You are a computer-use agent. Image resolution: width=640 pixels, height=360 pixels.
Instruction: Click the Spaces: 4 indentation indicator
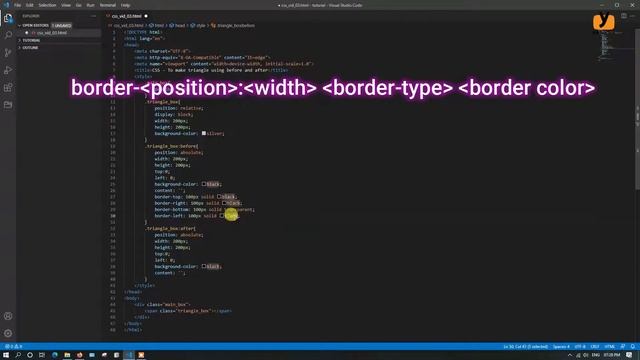pyautogui.click(x=561, y=347)
